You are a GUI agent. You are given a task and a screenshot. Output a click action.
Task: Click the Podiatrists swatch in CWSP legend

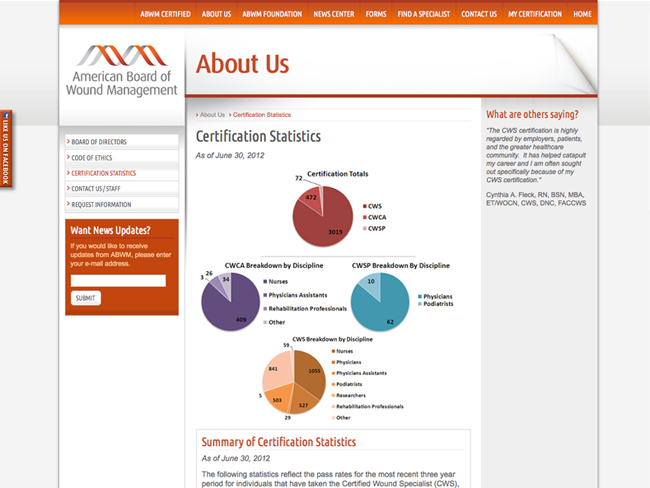click(x=420, y=304)
